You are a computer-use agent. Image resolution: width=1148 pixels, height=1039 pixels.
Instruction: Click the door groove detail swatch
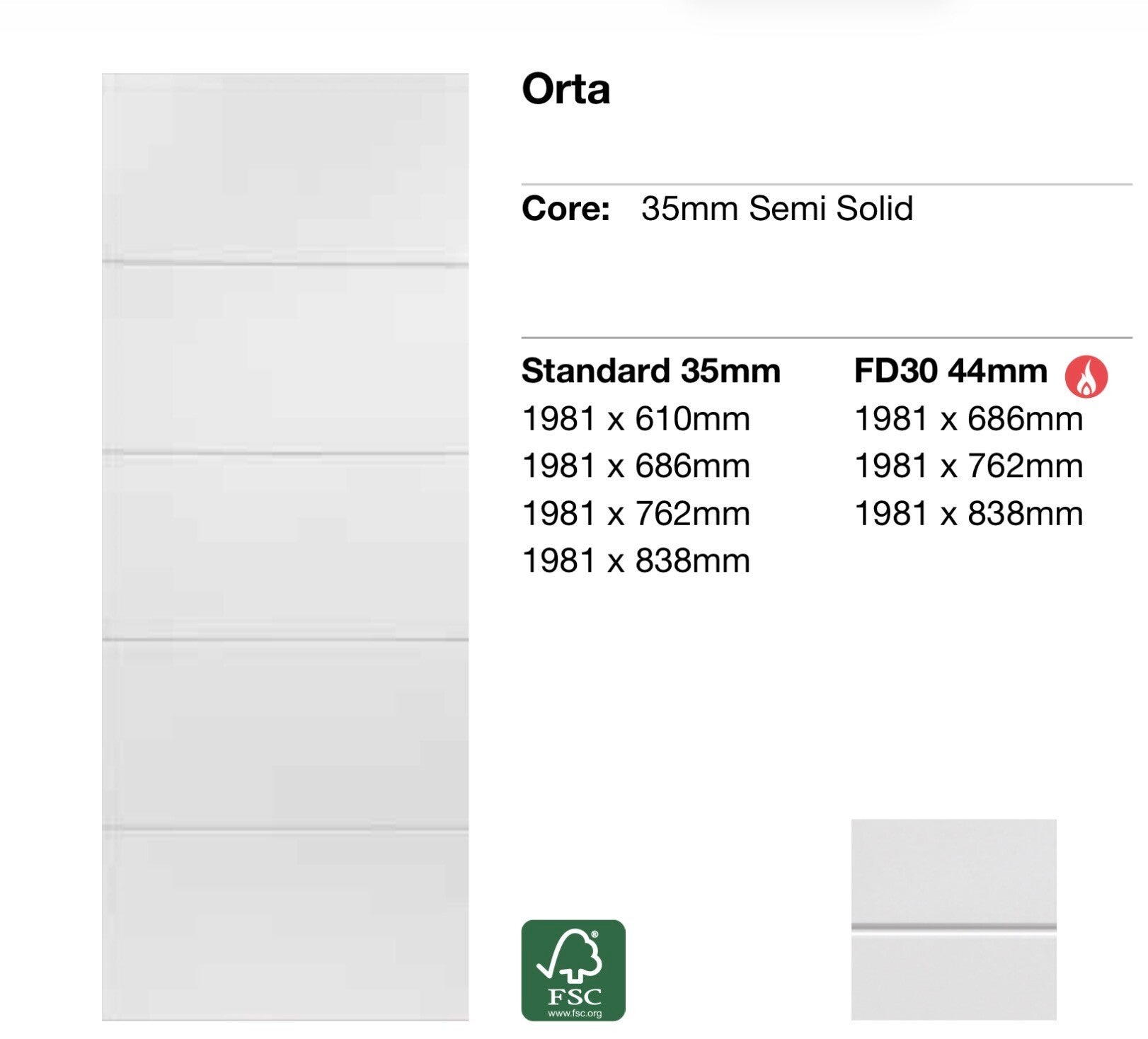point(953,919)
